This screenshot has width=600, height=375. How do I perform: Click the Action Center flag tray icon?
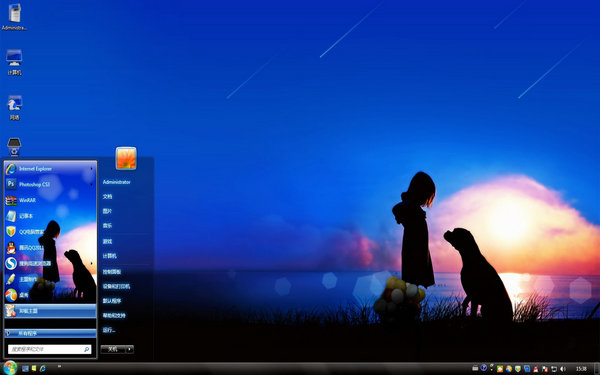pos(545,368)
